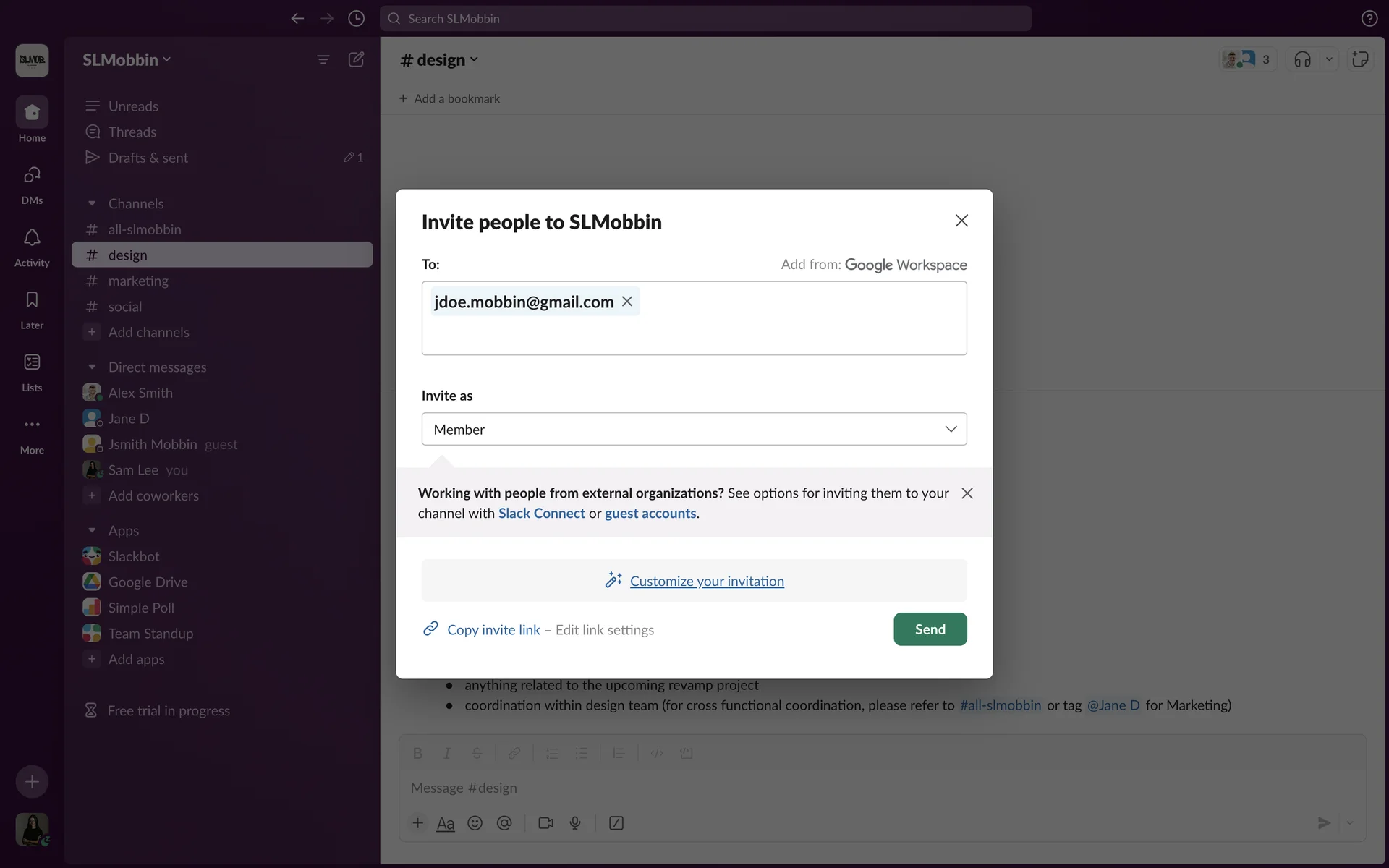Start a huddle with the headphones icon
This screenshot has height=868, width=1389.
1302,59
